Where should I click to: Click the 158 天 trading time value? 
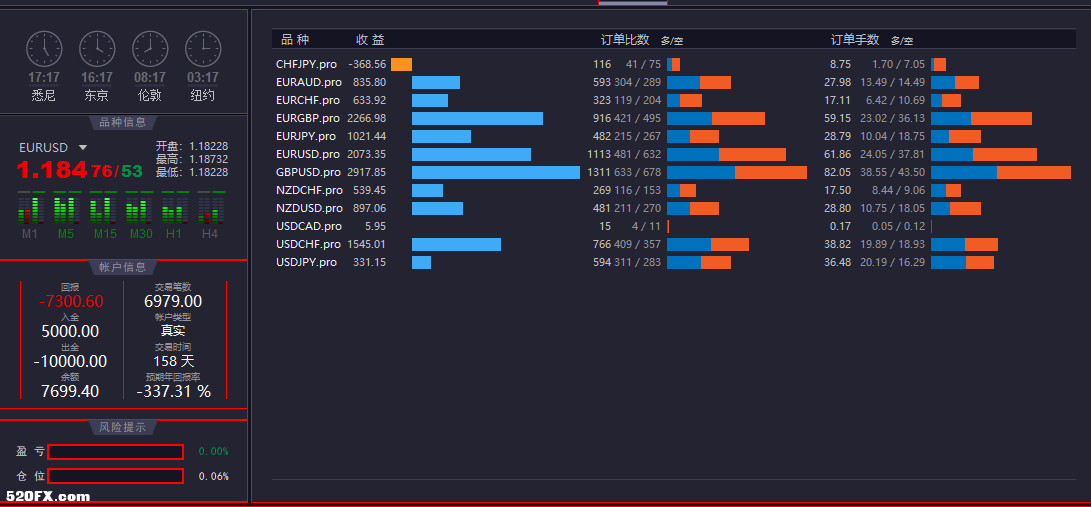click(x=174, y=362)
